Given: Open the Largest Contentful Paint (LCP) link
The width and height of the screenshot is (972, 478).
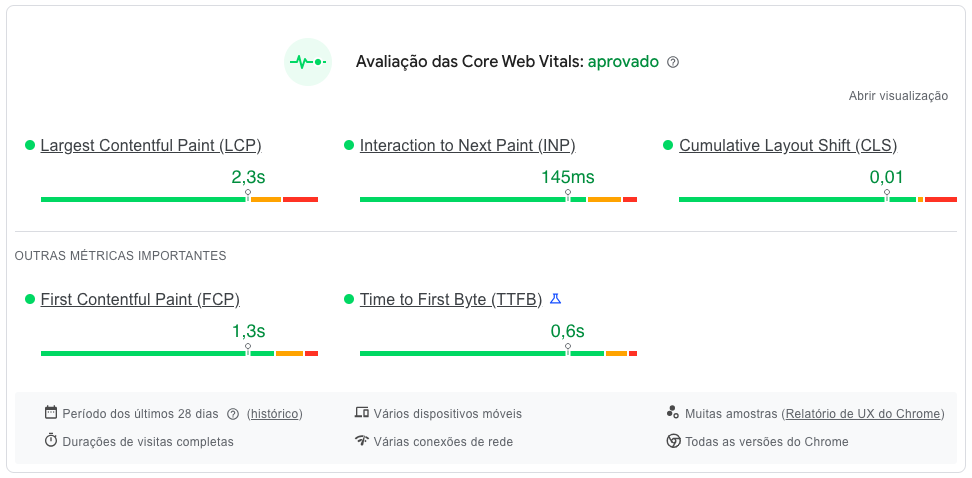Looking at the screenshot, I should 151,146.
